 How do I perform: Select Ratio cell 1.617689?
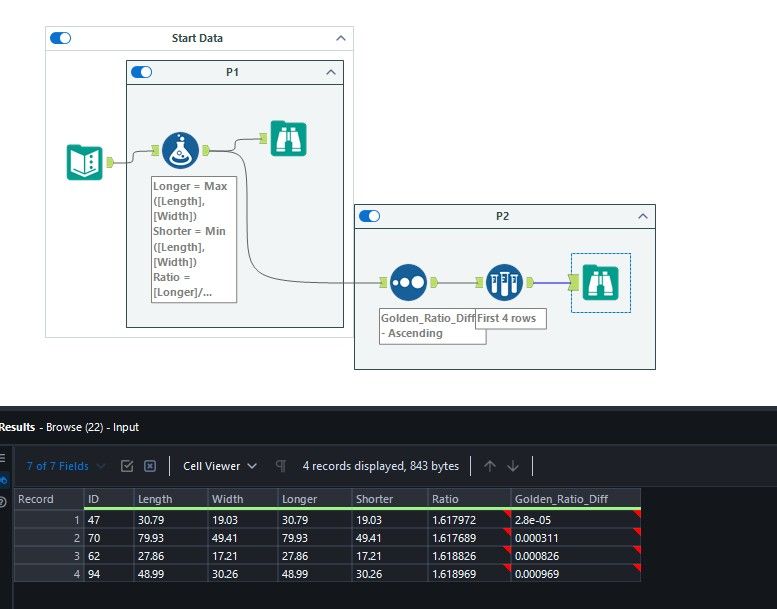click(x=469, y=538)
